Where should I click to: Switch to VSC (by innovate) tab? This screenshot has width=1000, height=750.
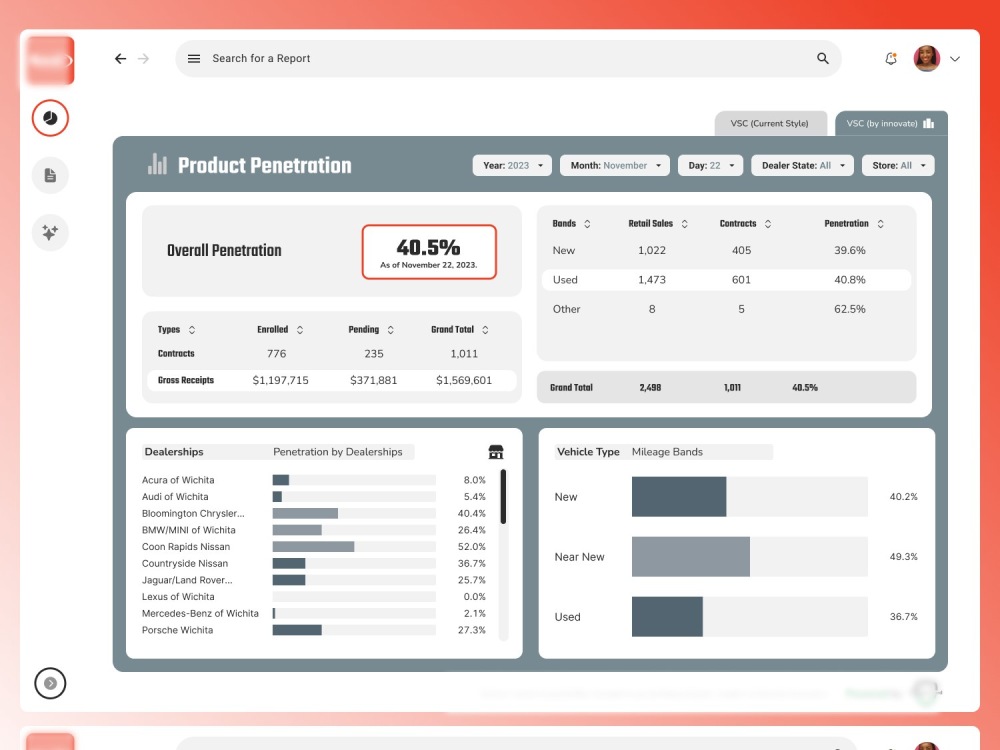tap(891, 123)
